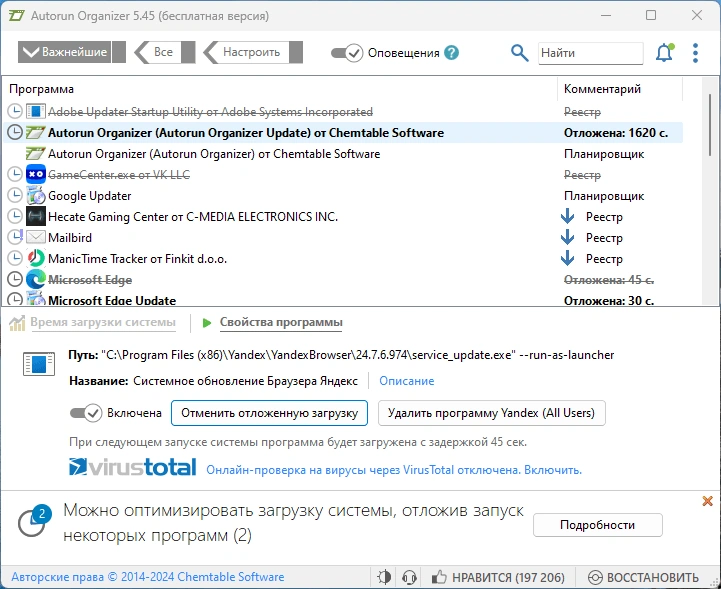Select Adobe Updater Startup Utility row text
The height and width of the screenshot is (589, 721).
pyautogui.click(x=210, y=111)
